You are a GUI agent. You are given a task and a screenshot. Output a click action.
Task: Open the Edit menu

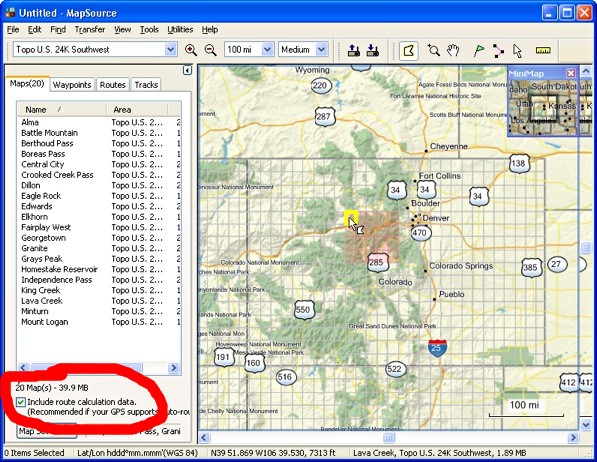34,30
